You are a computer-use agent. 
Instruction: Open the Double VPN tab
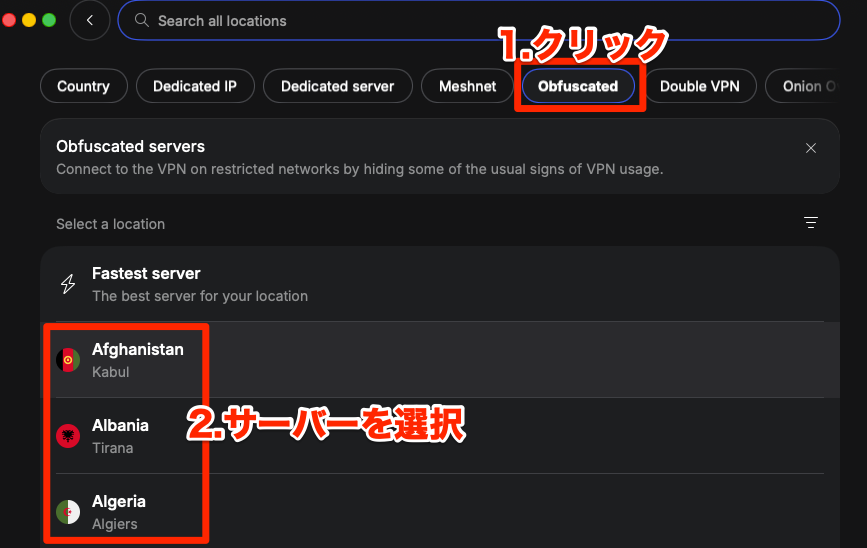click(x=699, y=86)
